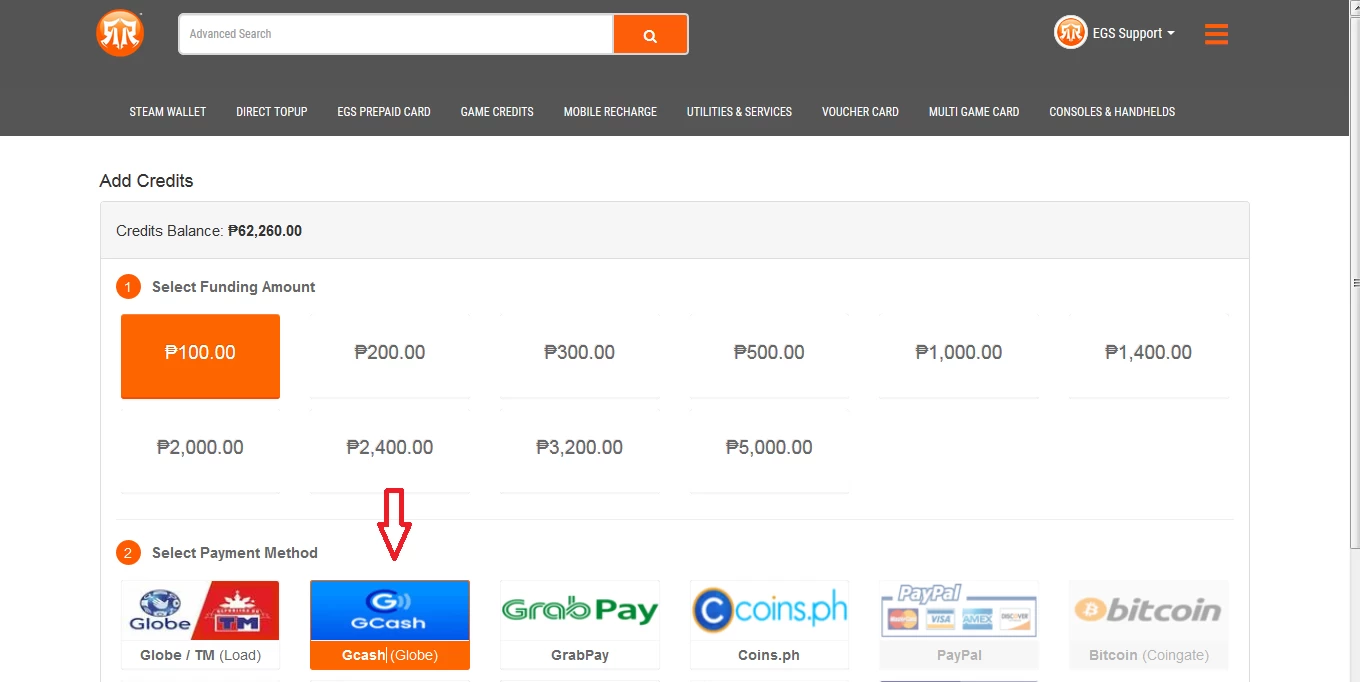Viewport: 1360px width, 682px height.
Task: Click the EGS logo in the header
Action: (x=120, y=33)
